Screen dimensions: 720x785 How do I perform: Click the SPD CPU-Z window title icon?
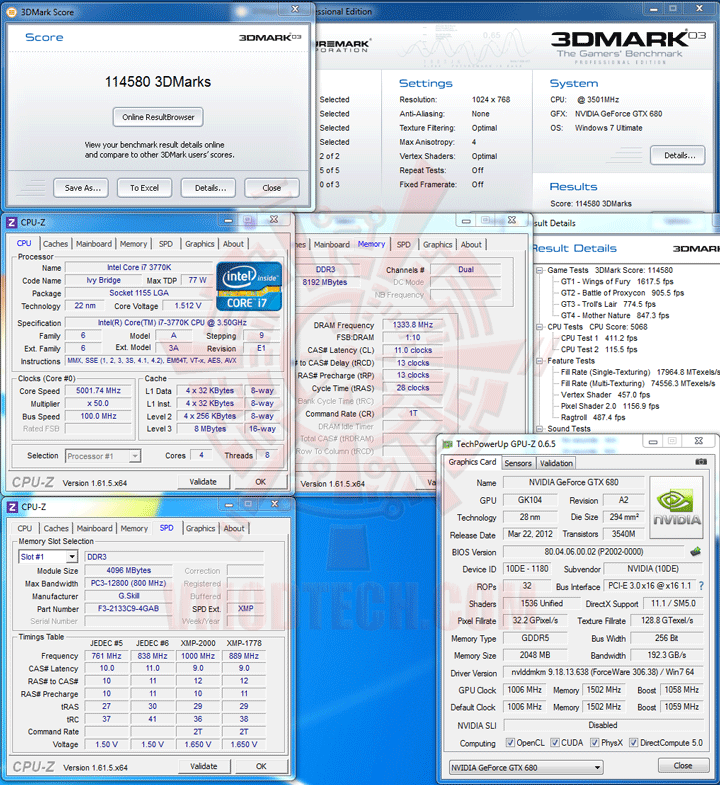[13, 507]
